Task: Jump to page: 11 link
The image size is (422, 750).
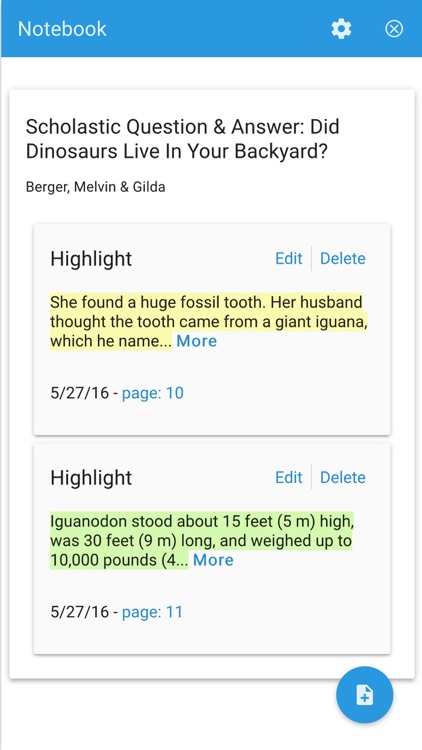Action: coord(152,612)
